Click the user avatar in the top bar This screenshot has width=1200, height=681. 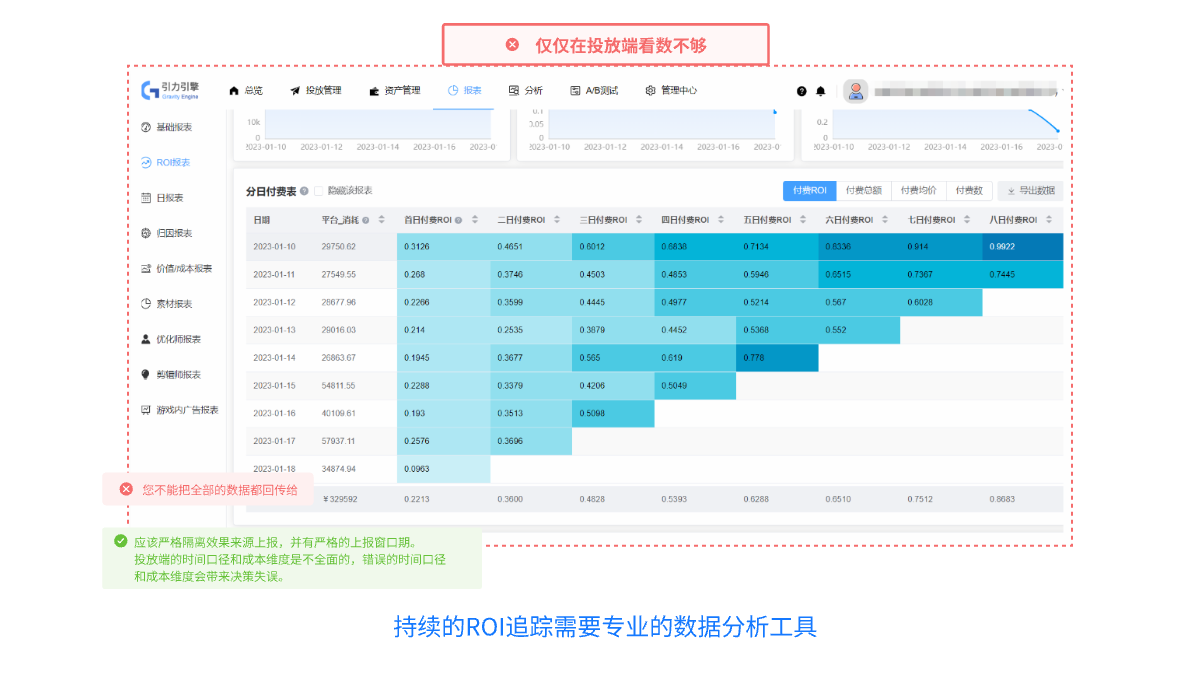(x=855, y=91)
